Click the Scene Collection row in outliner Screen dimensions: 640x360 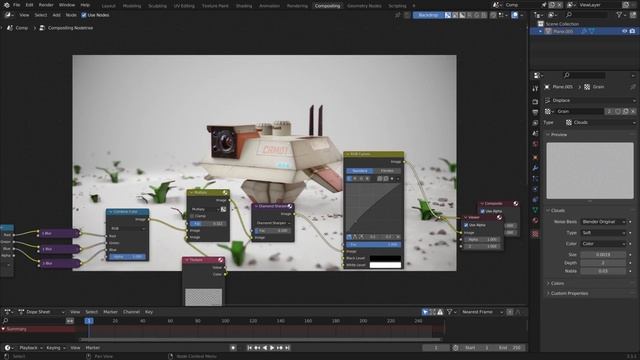[562, 24]
